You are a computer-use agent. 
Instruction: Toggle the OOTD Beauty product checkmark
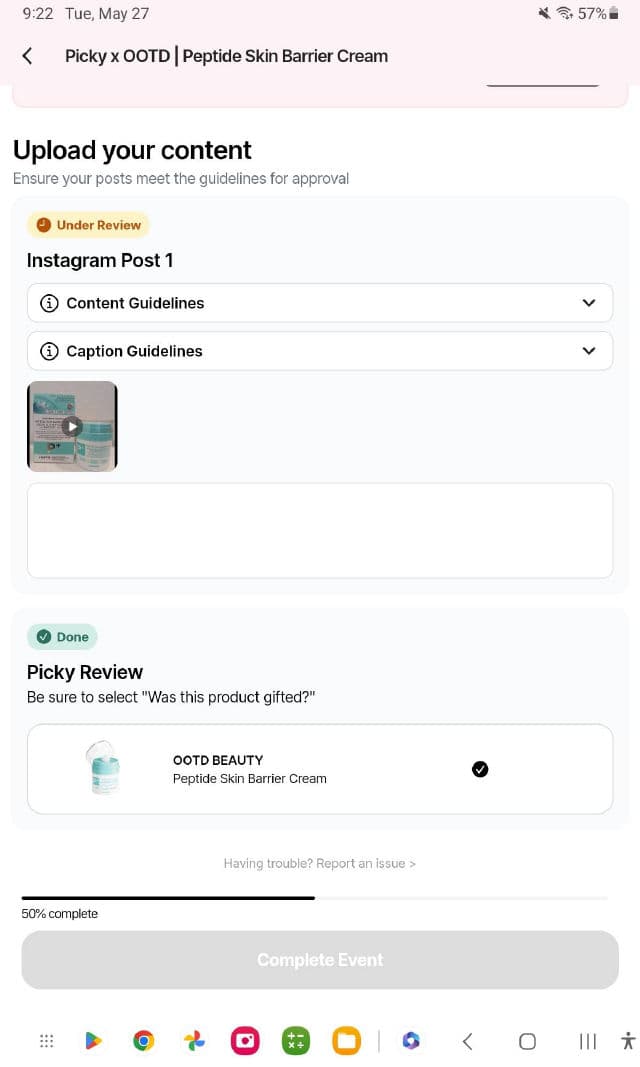click(x=480, y=769)
